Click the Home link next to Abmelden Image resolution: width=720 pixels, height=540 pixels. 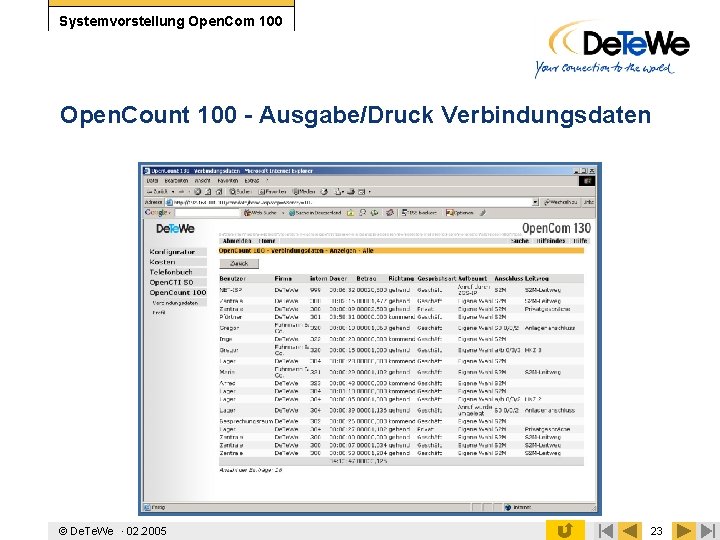coord(267,241)
